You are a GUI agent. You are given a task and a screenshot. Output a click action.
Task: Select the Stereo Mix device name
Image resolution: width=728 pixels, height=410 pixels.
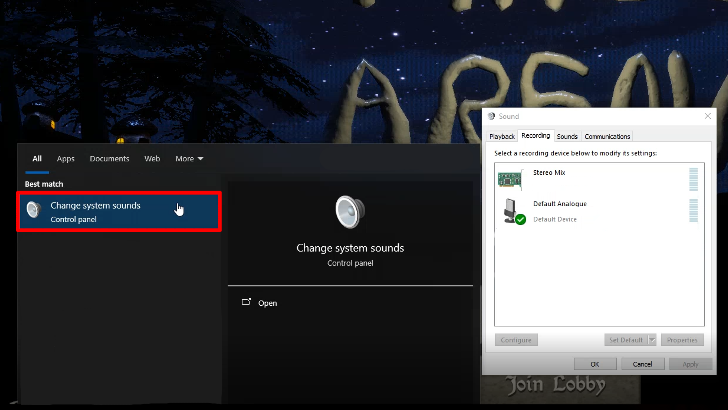(x=549, y=172)
